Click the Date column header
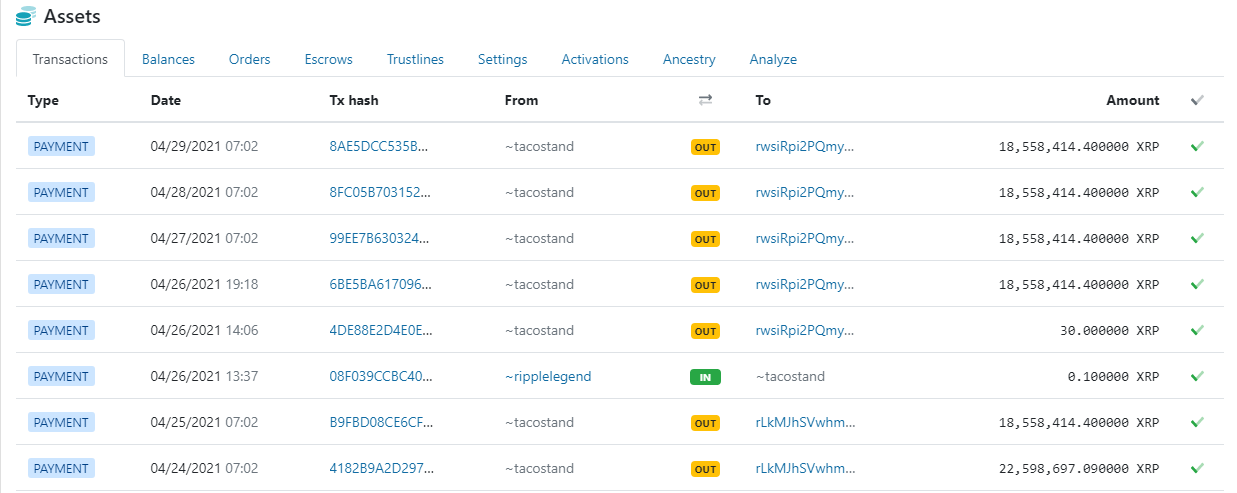 click(166, 100)
